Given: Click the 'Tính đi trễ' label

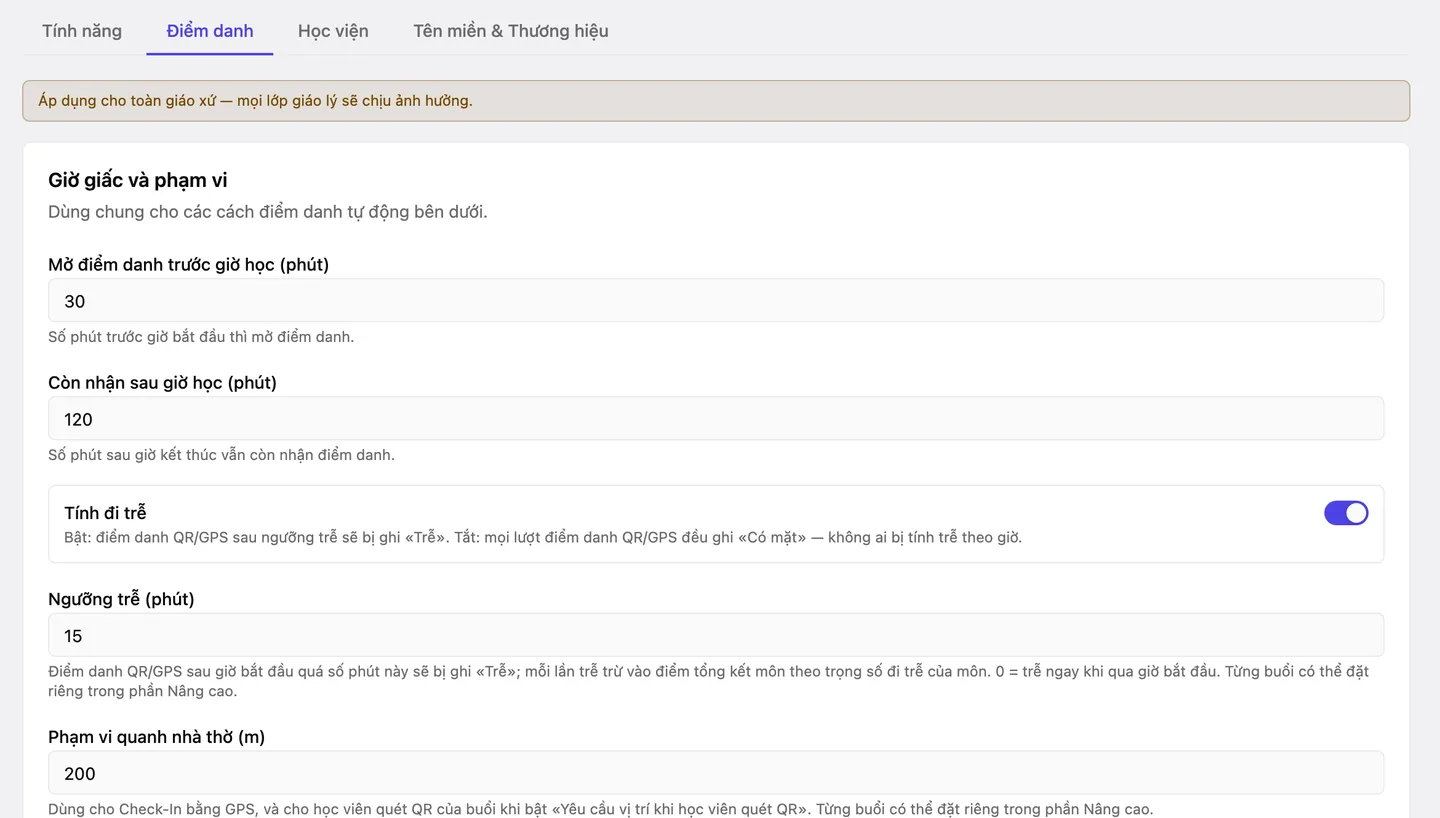Looking at the screenshot, I should pyautogui.click(x=105, y=513).
